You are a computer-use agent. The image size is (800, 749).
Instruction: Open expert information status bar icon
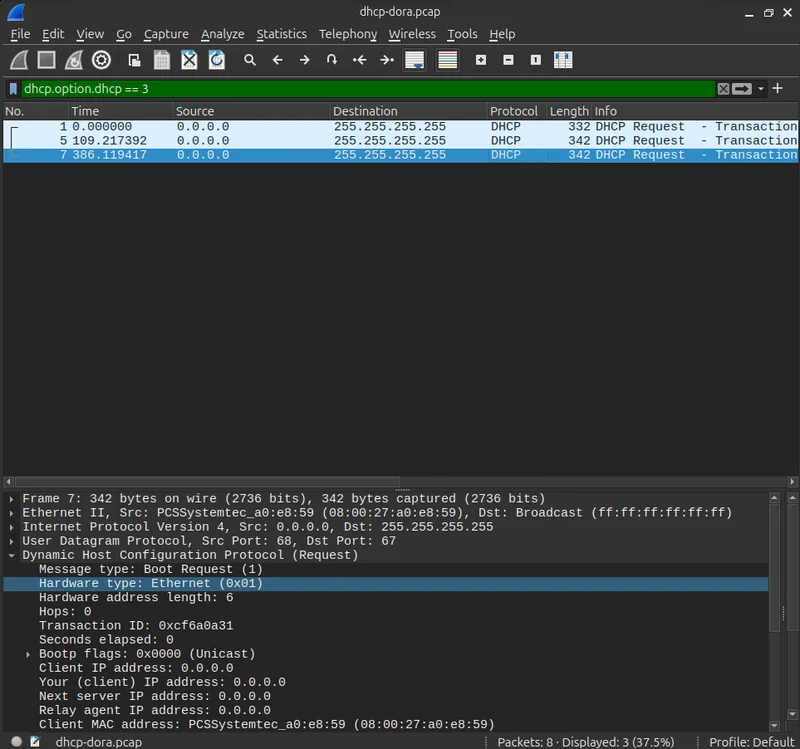(x=16, y=741)
